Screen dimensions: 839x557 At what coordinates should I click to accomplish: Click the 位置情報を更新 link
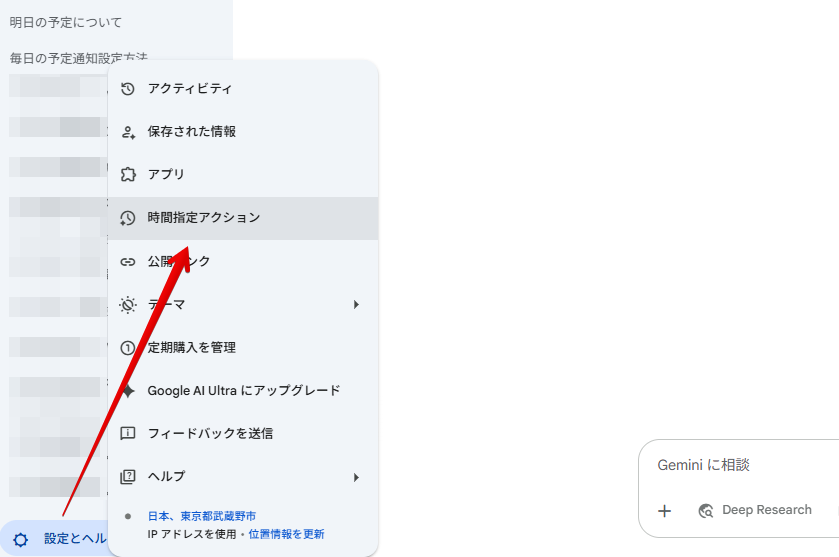tap(286, 534)
